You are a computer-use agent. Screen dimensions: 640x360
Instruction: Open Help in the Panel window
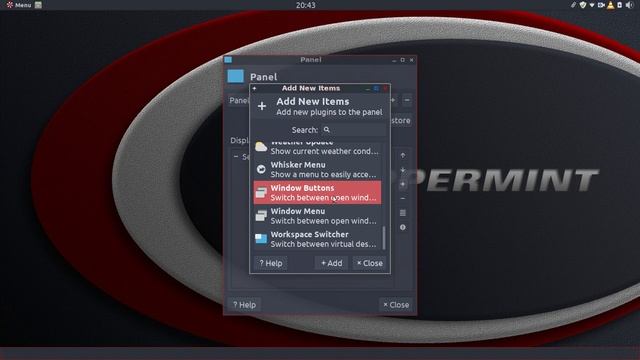(x=244, y=304)
